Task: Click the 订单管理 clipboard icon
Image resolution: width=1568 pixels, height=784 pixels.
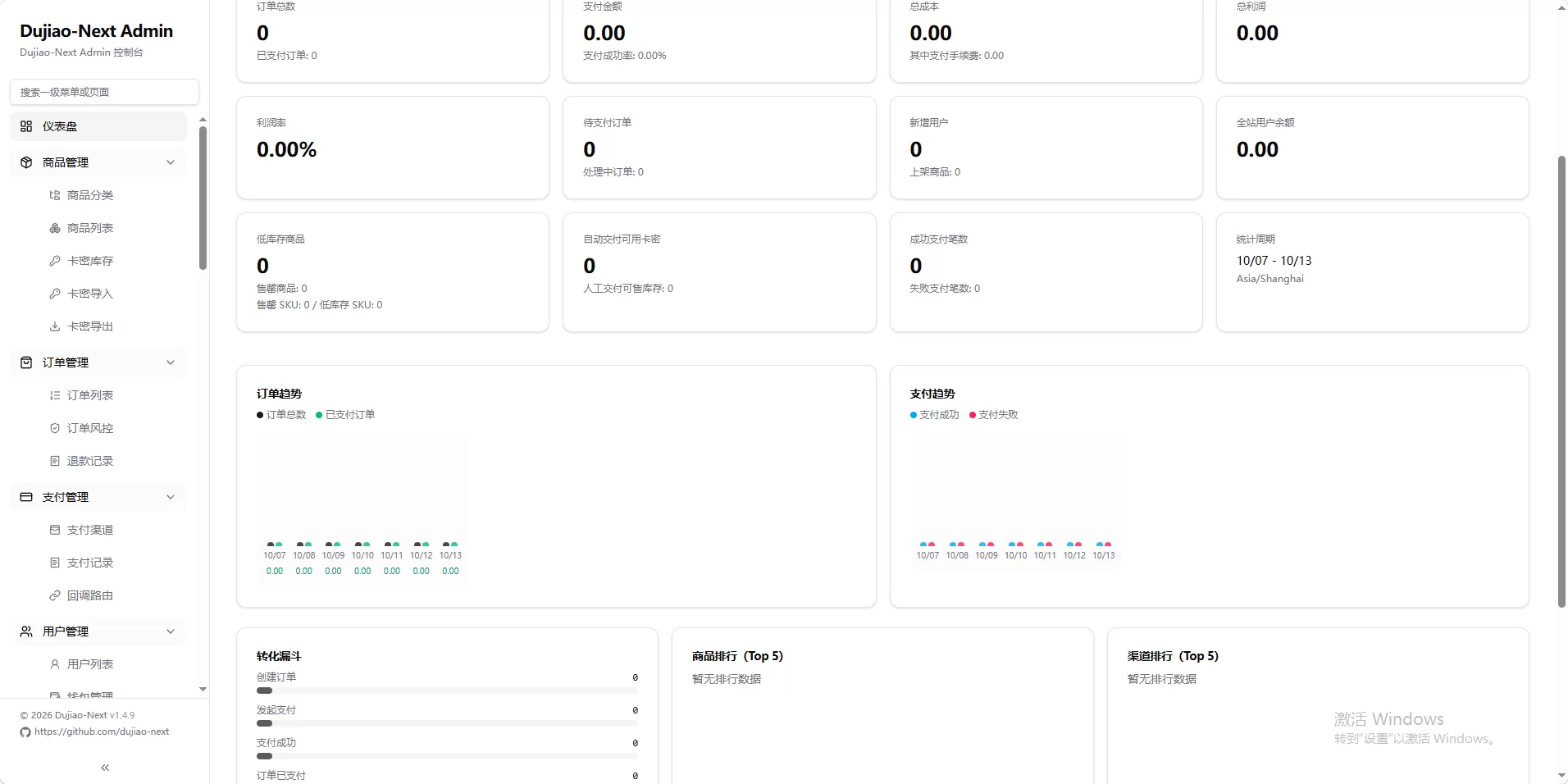Action: pyautogui.click(x=26, y=362)
